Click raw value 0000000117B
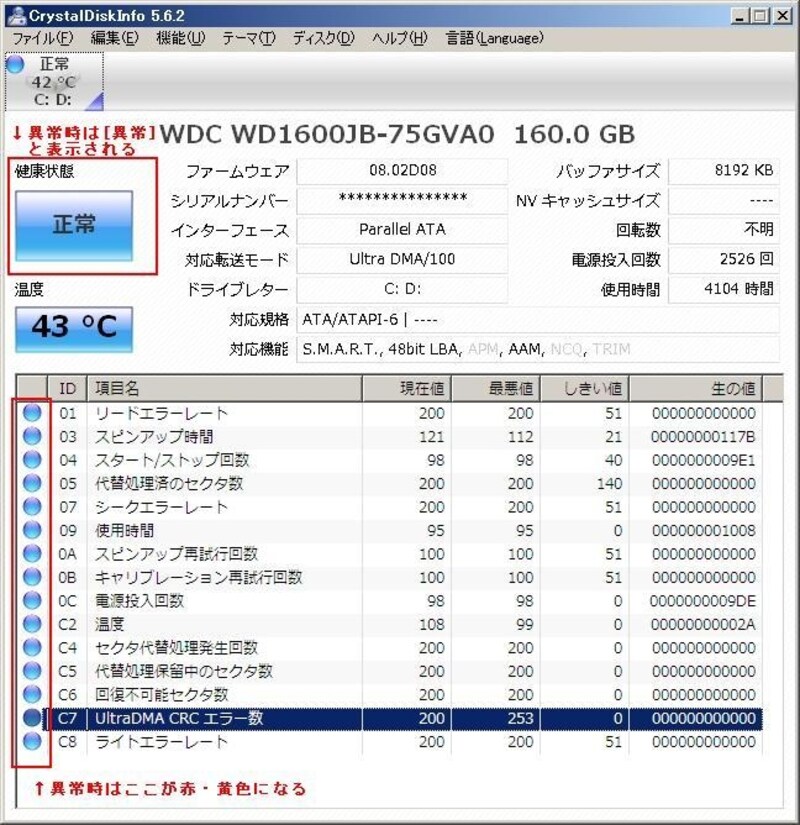The width and height of the screenshot is (800, 825). point(703,437)
